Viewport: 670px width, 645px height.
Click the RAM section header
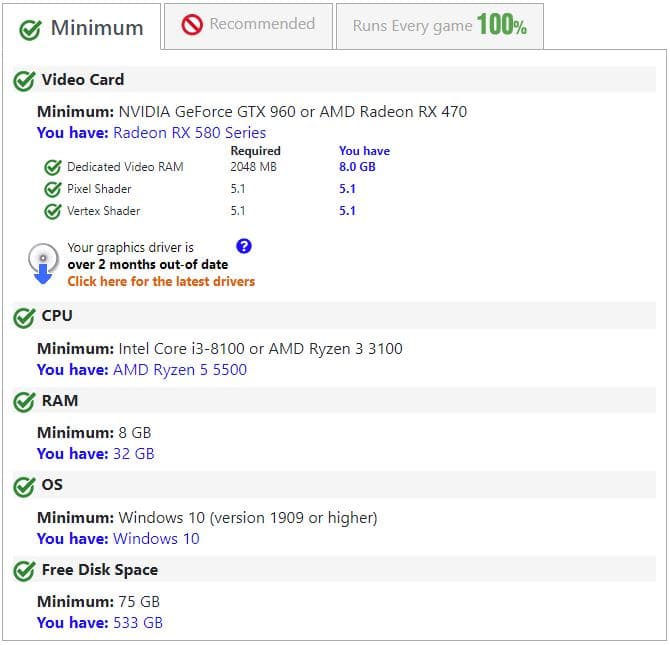click(334, 401)
